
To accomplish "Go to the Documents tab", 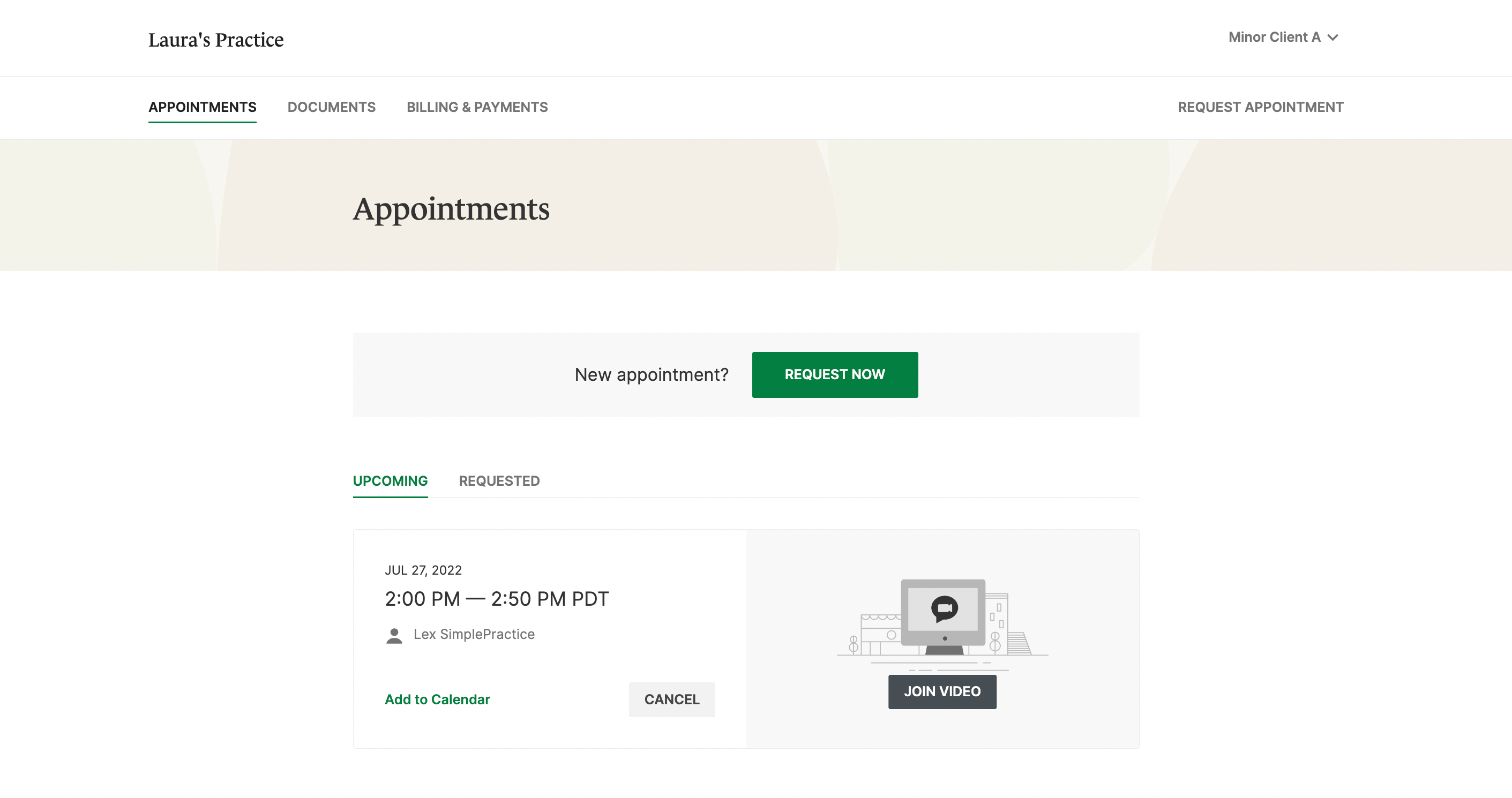I will (x=331, y=107).
